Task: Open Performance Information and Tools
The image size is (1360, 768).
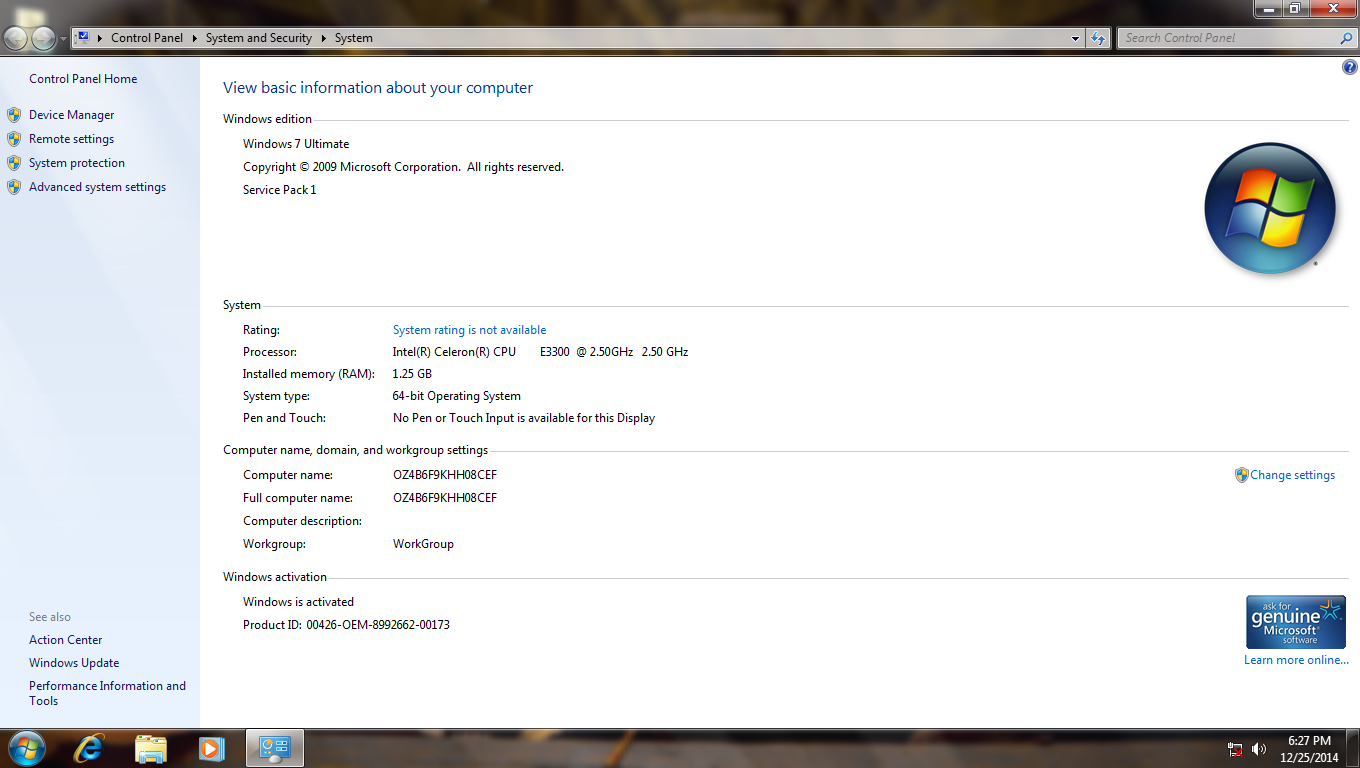Action: click(107, 693)
